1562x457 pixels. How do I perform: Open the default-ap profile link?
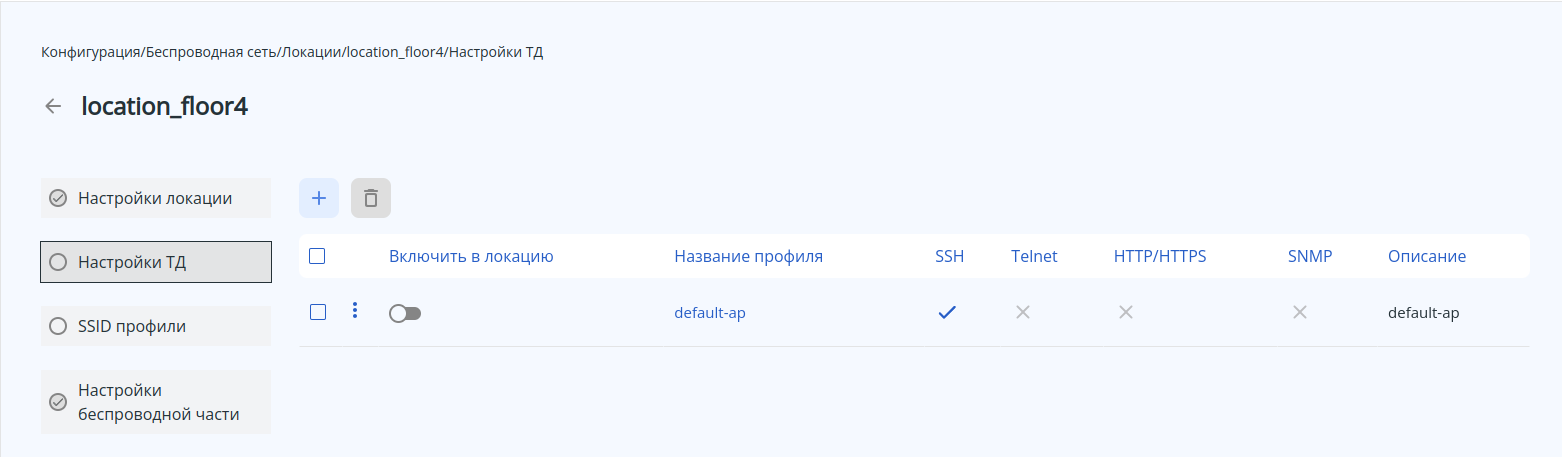click(x=710, y=313)
